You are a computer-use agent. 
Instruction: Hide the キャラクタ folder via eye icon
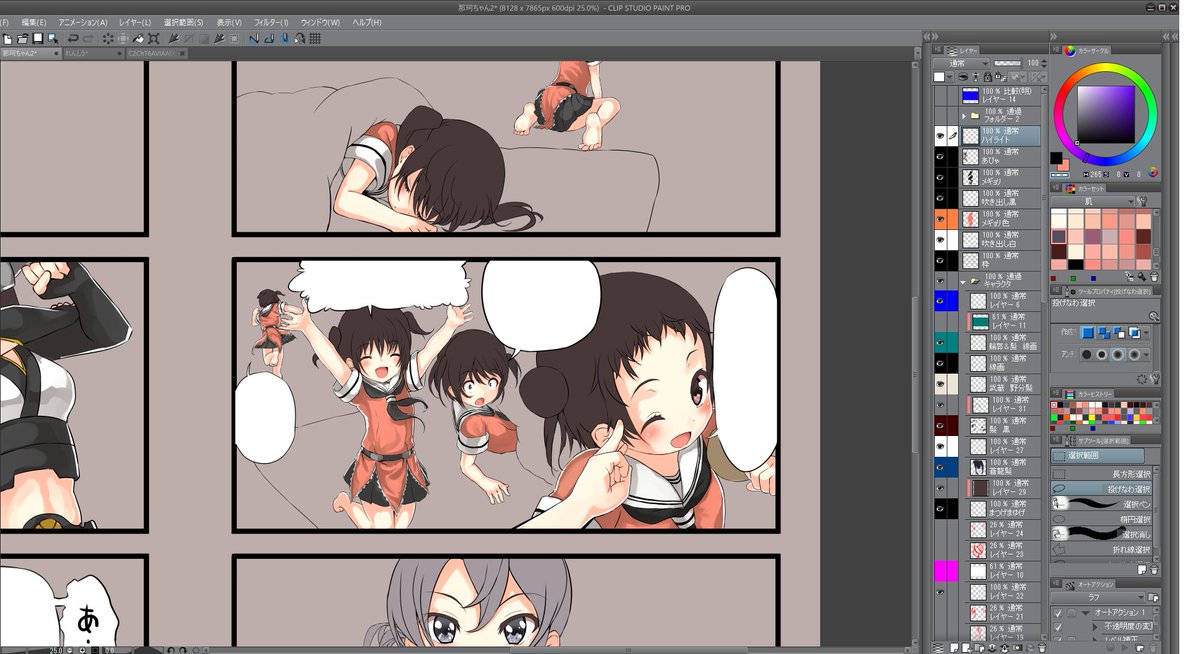tap(940, 281)
